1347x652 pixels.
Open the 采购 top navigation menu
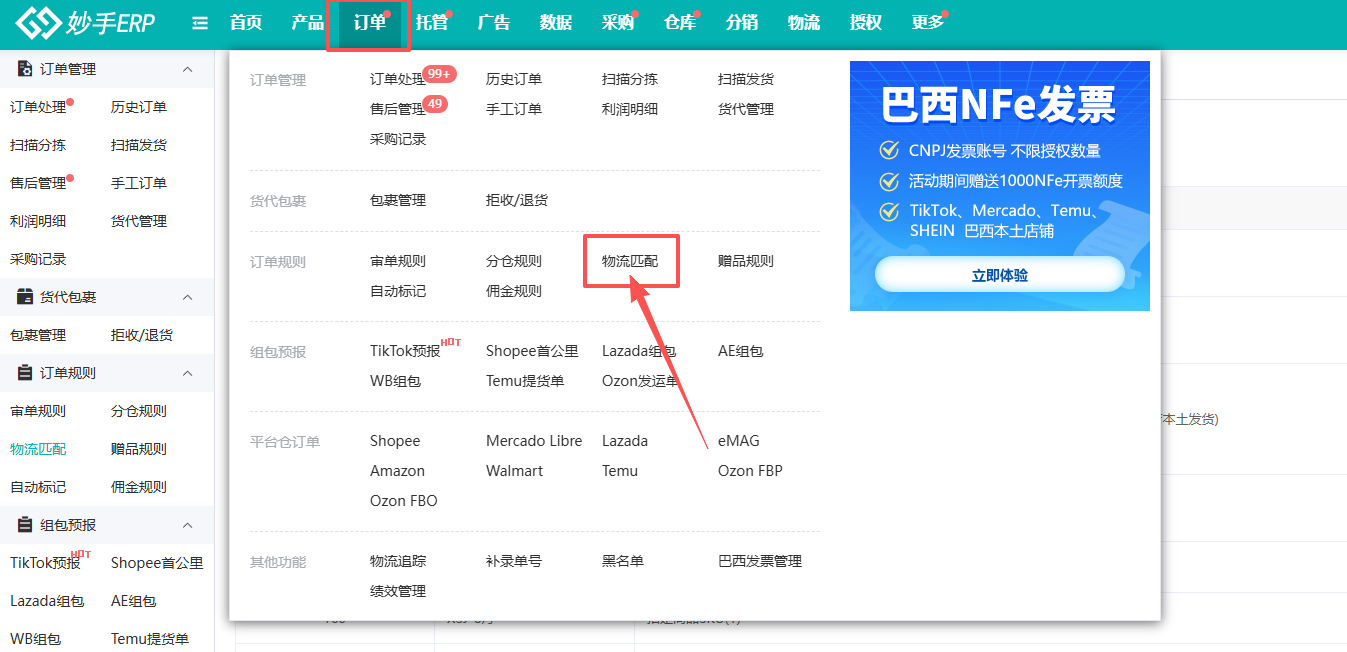pyautogui.click(x=618, y=22)
